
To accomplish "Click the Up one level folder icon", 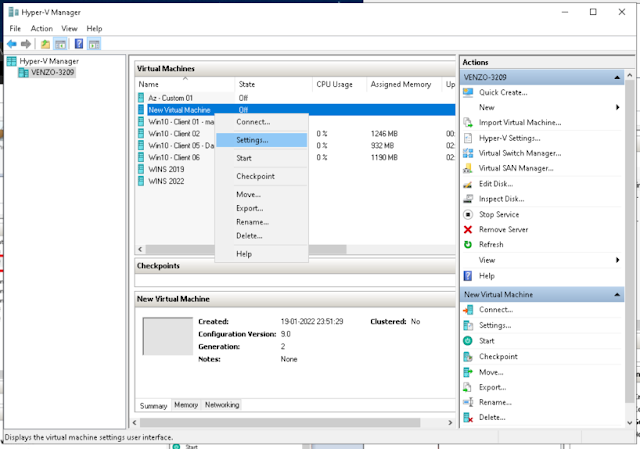I will 45,44.
